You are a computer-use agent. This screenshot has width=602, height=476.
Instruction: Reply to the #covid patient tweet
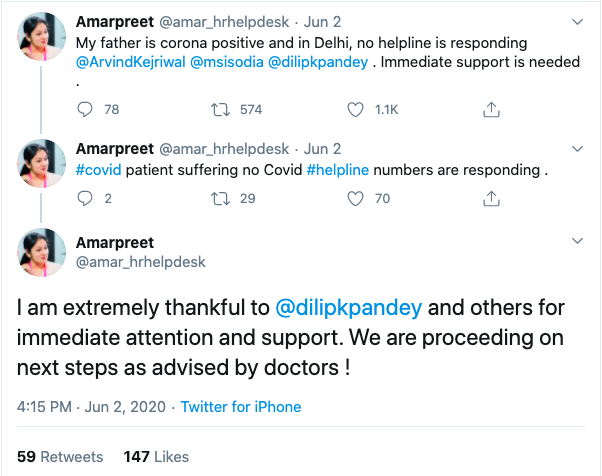pyautogui.click(x=85, y=198)
